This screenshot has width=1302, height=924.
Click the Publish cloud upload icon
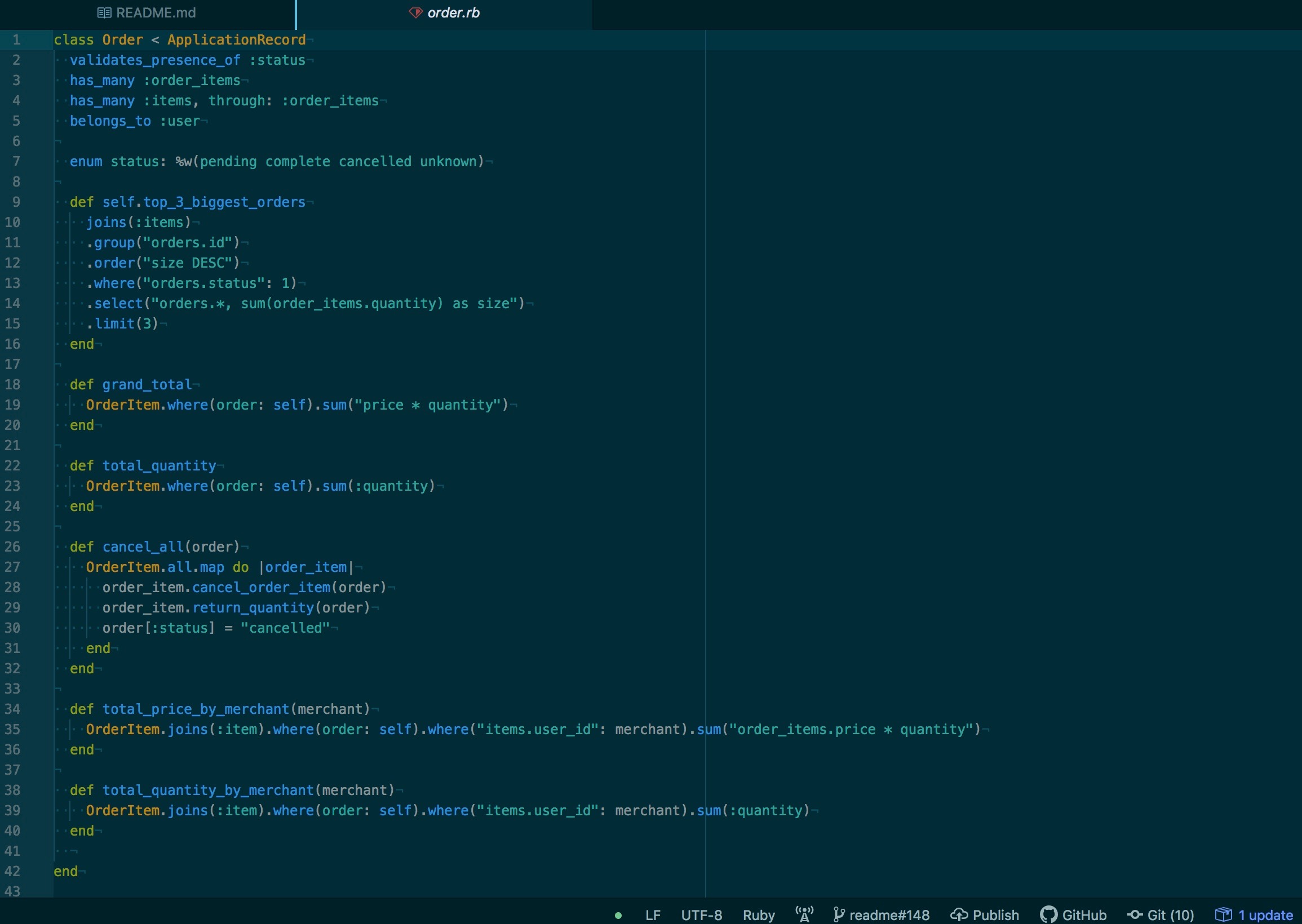click(x=959, y=914)
